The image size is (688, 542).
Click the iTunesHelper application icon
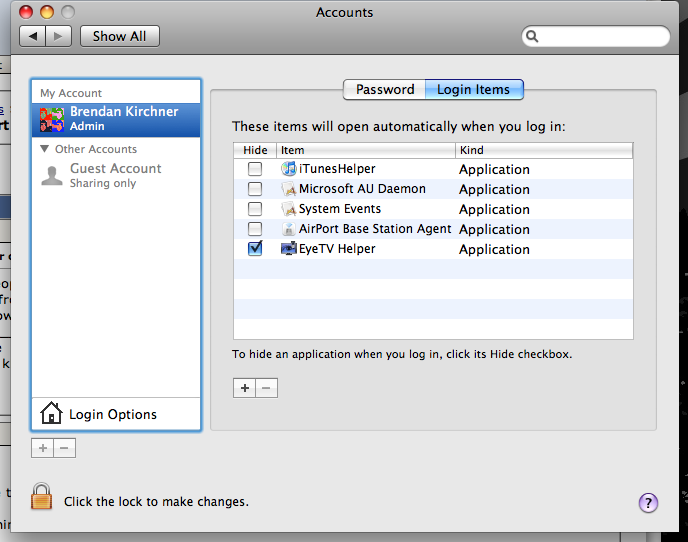289,169
